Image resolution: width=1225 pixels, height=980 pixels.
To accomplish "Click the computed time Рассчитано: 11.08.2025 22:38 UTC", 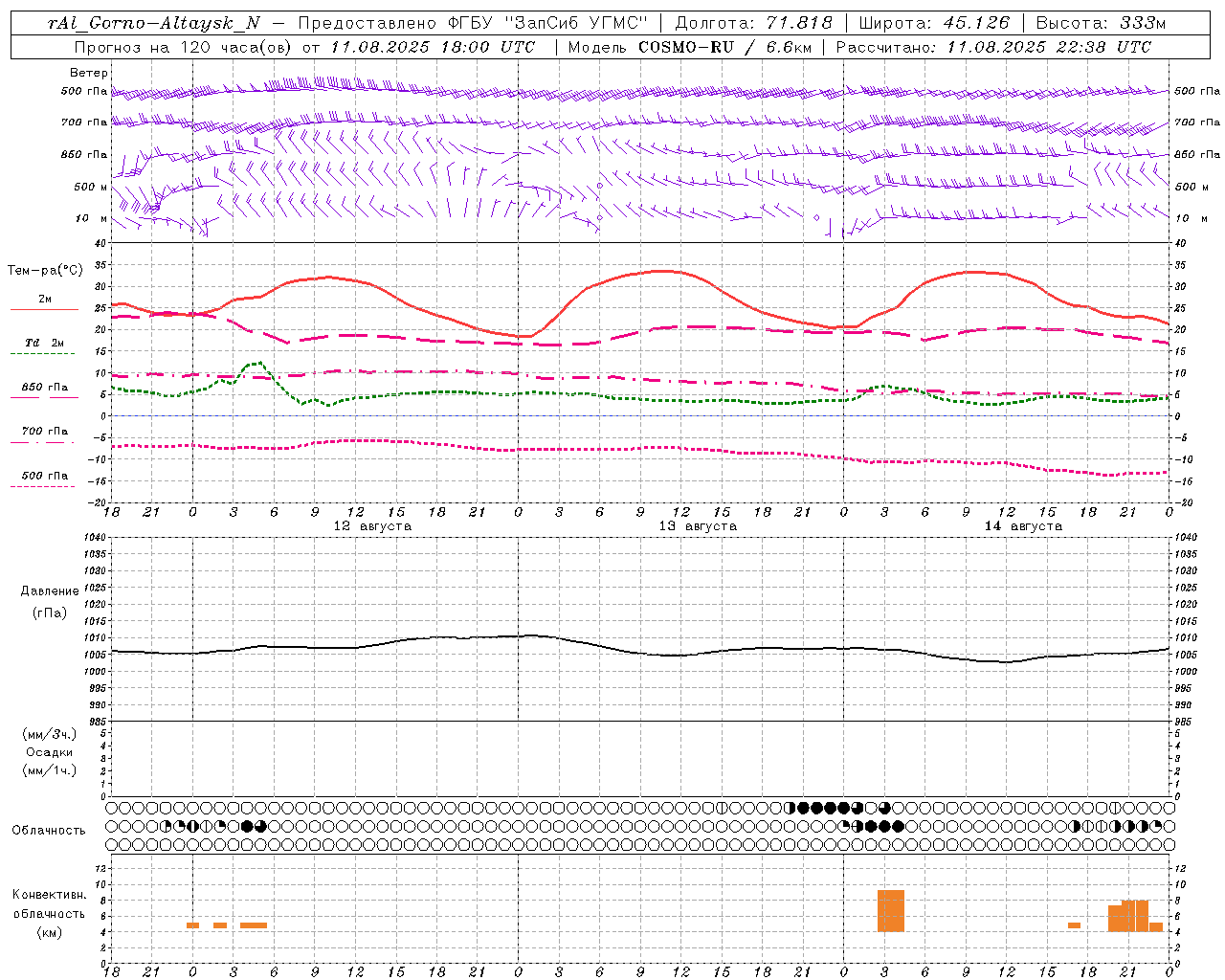I will [x=993, y=47].
